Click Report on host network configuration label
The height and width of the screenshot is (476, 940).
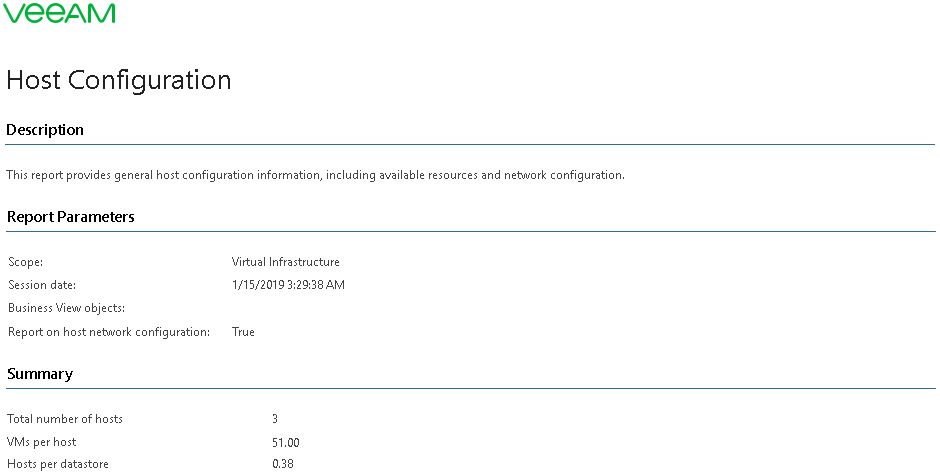click(109, 332)
